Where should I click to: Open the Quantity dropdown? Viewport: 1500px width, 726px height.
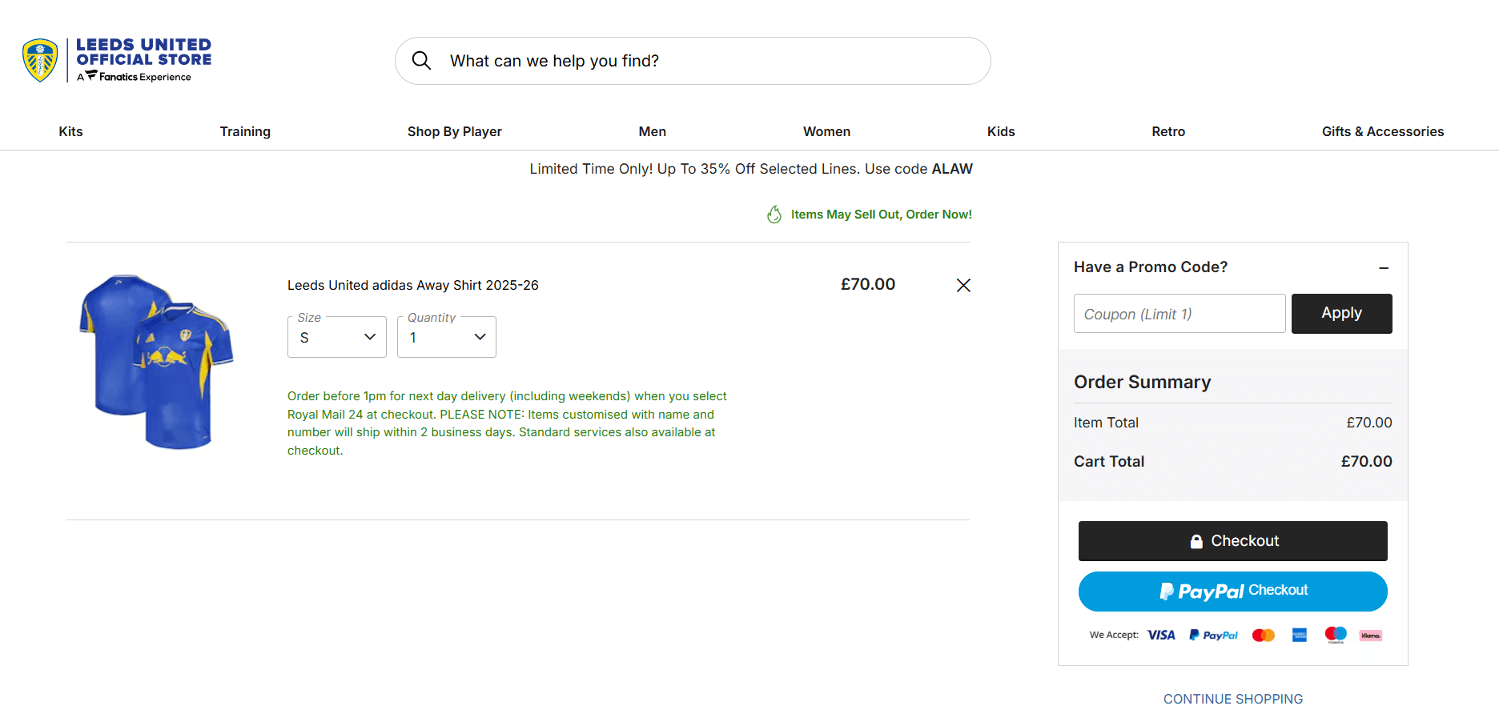tap(446, 337)
